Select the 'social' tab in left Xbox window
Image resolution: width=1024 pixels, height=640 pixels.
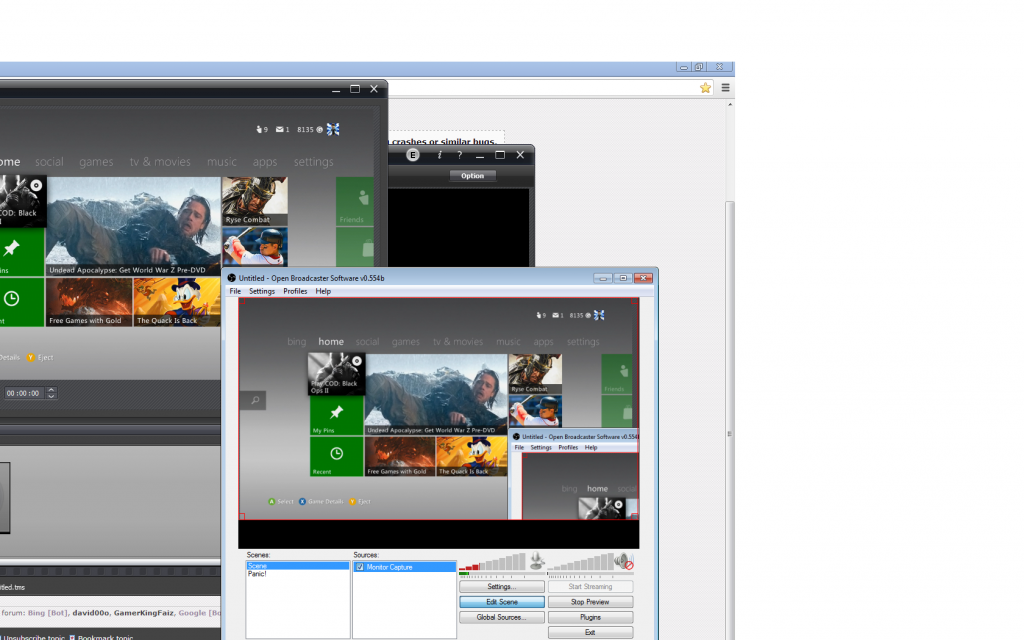click(49, 161)
